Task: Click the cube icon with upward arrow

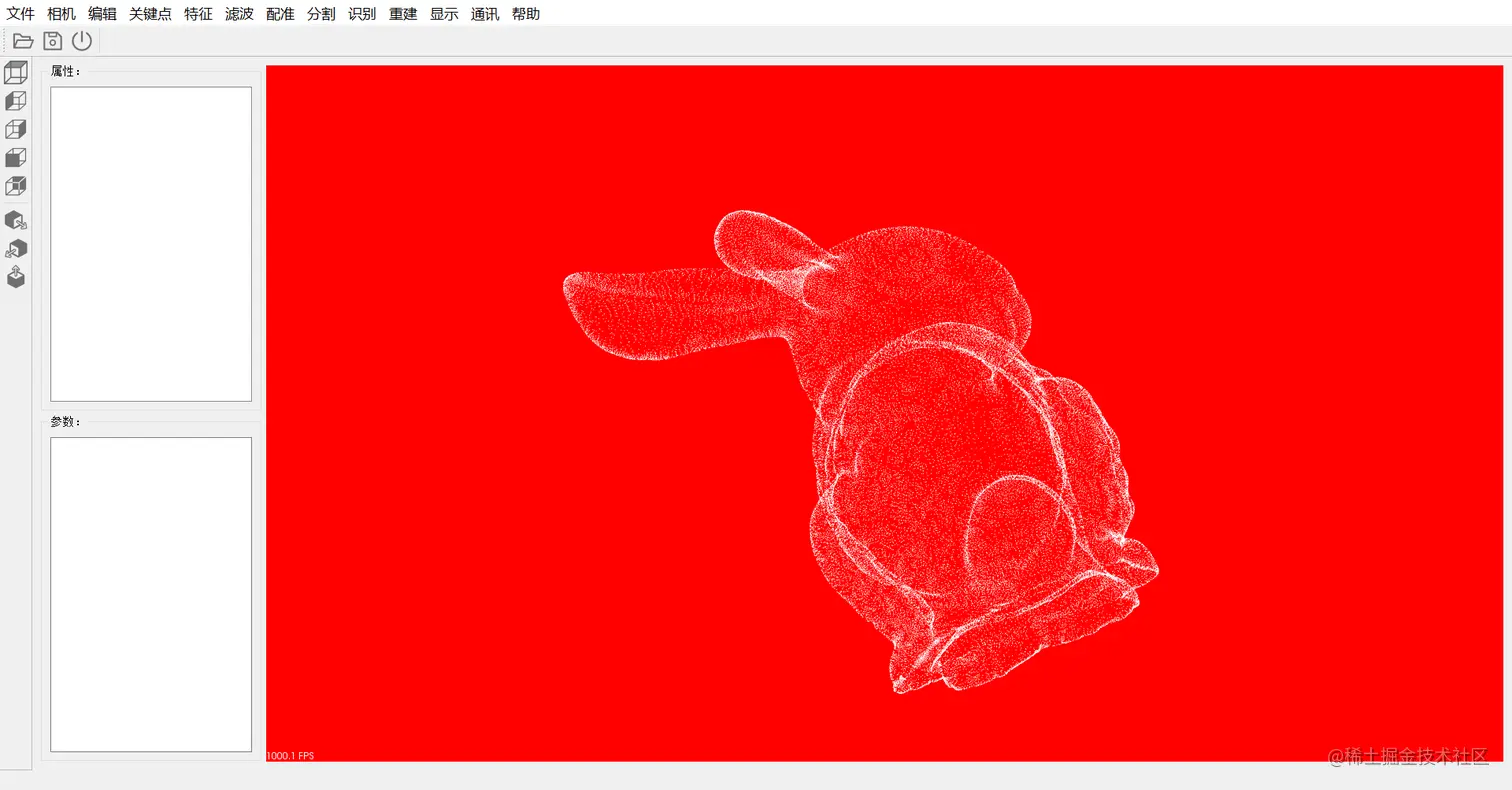Action: 16,277
